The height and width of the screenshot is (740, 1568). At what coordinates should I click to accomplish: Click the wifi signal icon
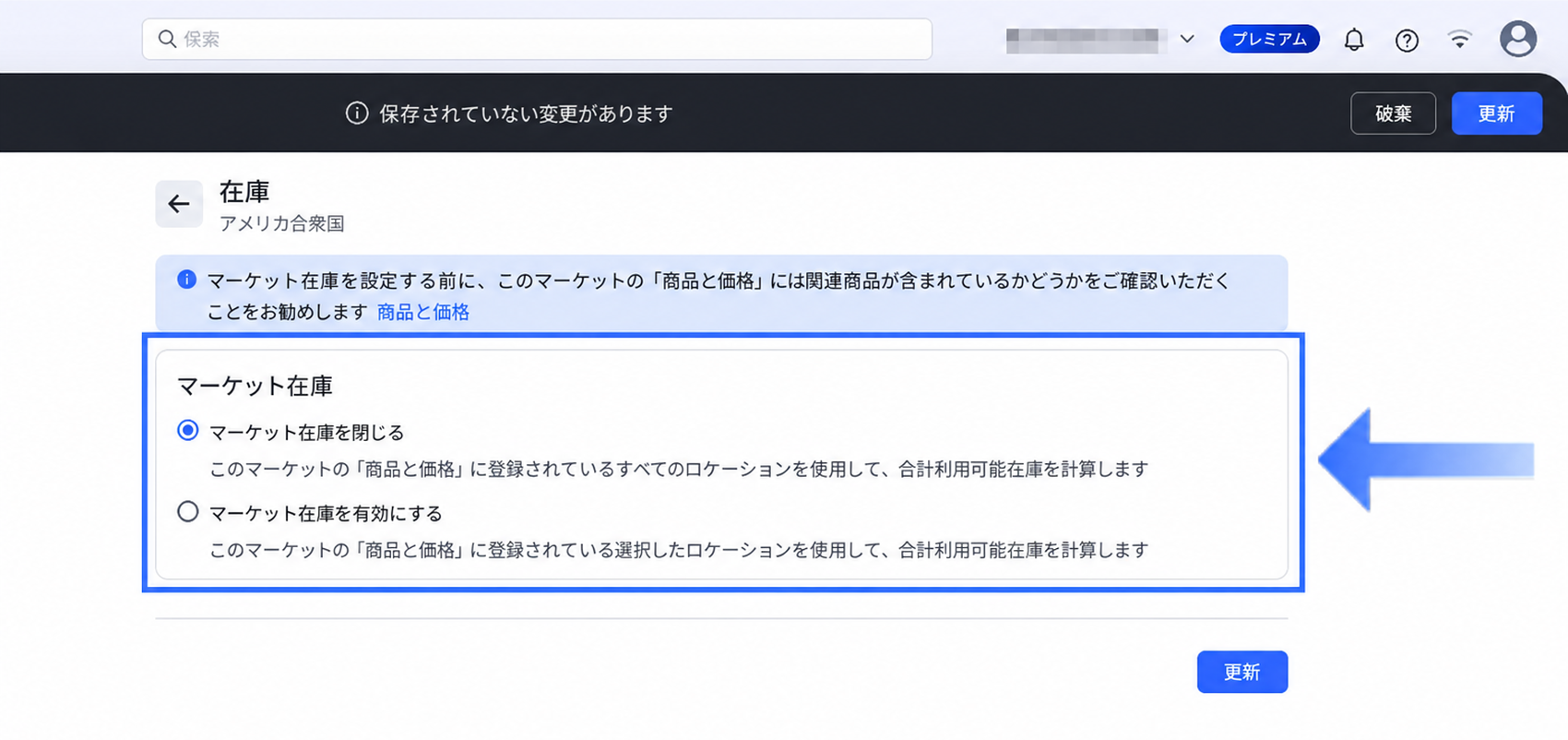1459,39
